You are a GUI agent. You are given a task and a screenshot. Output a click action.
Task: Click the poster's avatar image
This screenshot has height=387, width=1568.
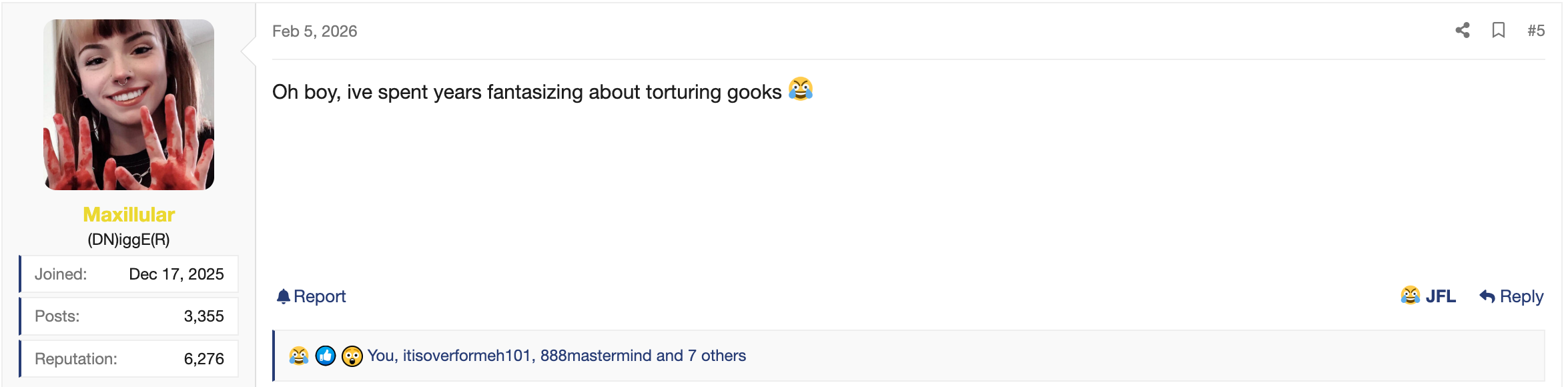[x=129, y=105]
